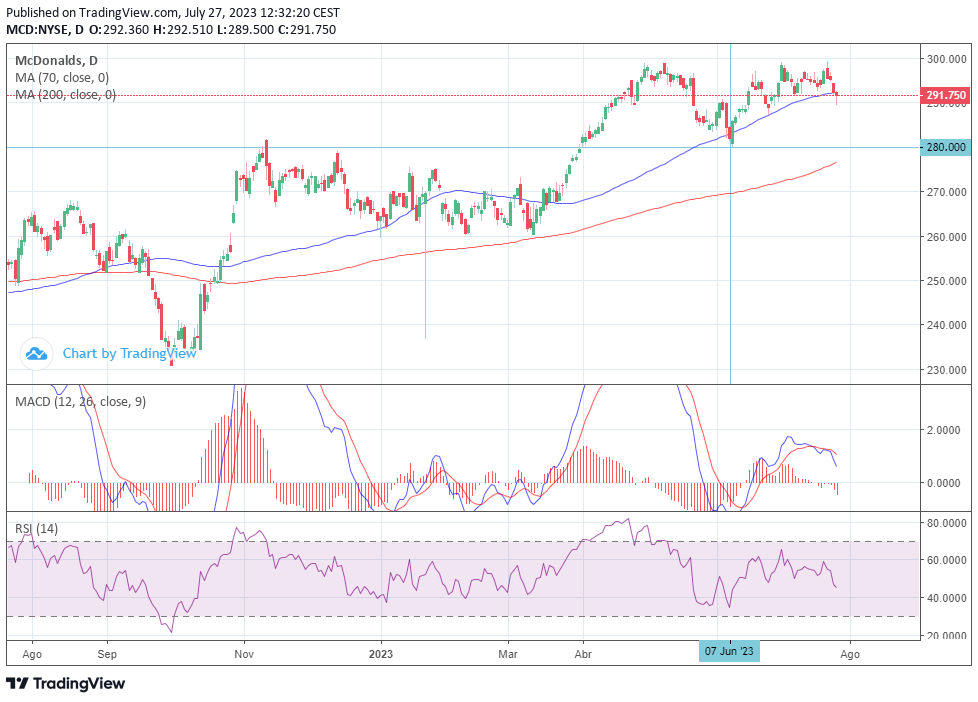Click the Abr label on time axis

click(x=583, y=654)
